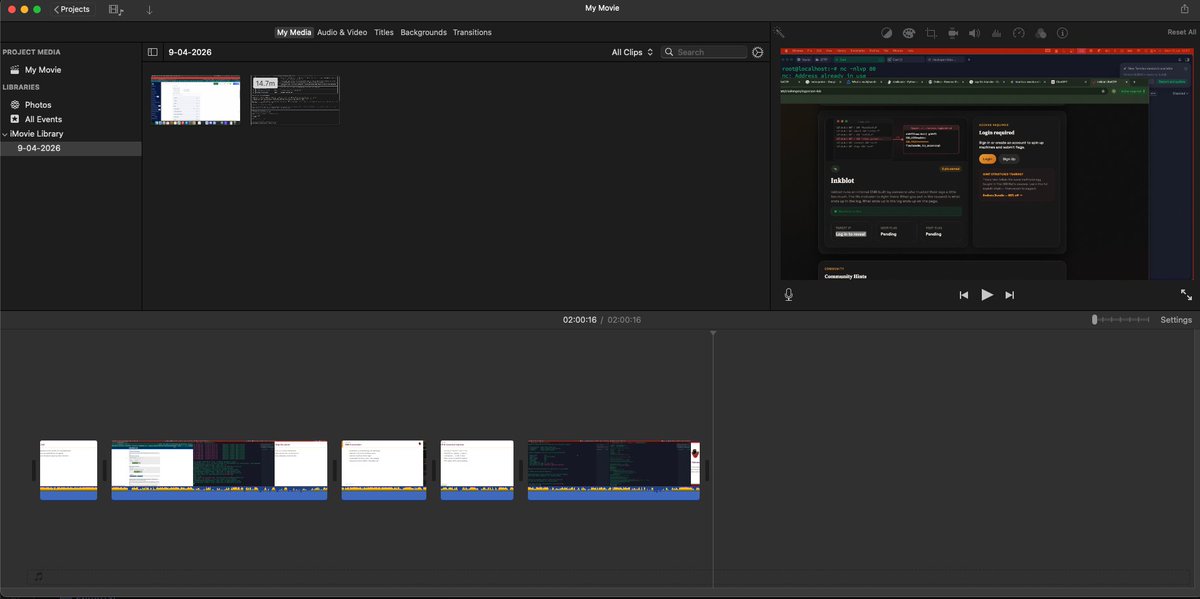1200x599 pixels.
Task: Click the My Movie window title
Action: [x=603, y=9]
